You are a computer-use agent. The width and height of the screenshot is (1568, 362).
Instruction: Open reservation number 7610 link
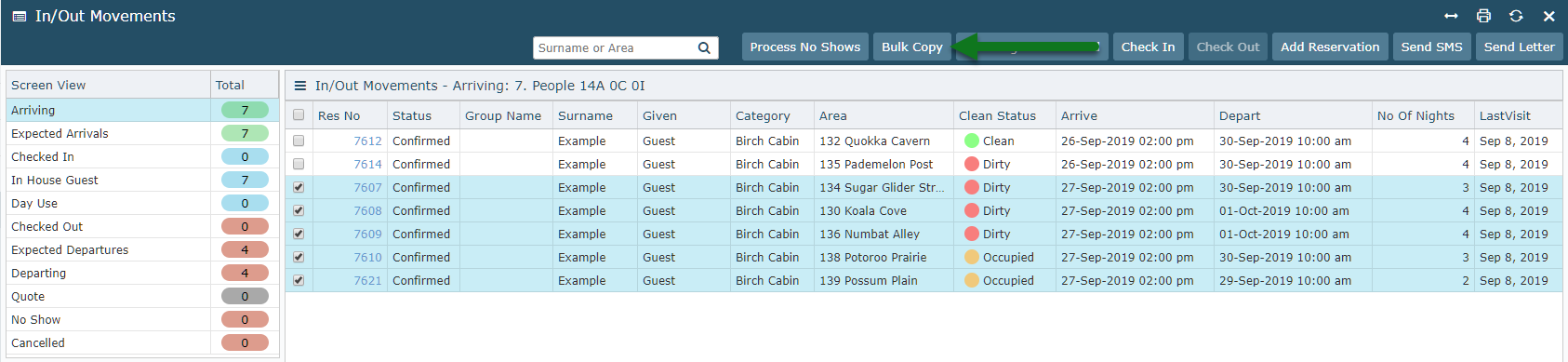click(x=367, y=257)
